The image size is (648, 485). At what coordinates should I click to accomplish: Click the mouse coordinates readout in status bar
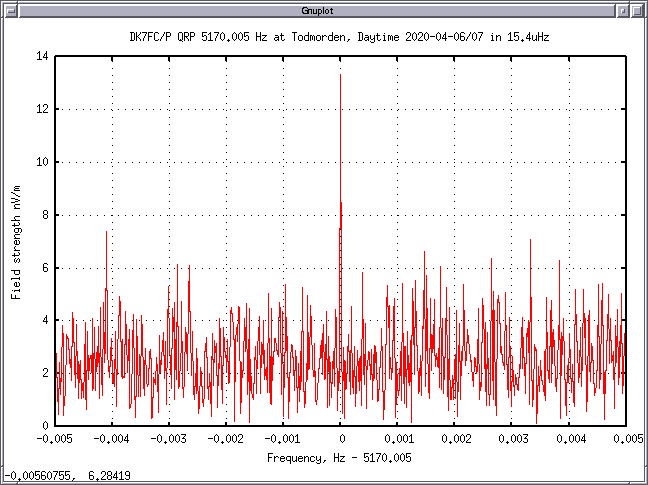point(66,476)
